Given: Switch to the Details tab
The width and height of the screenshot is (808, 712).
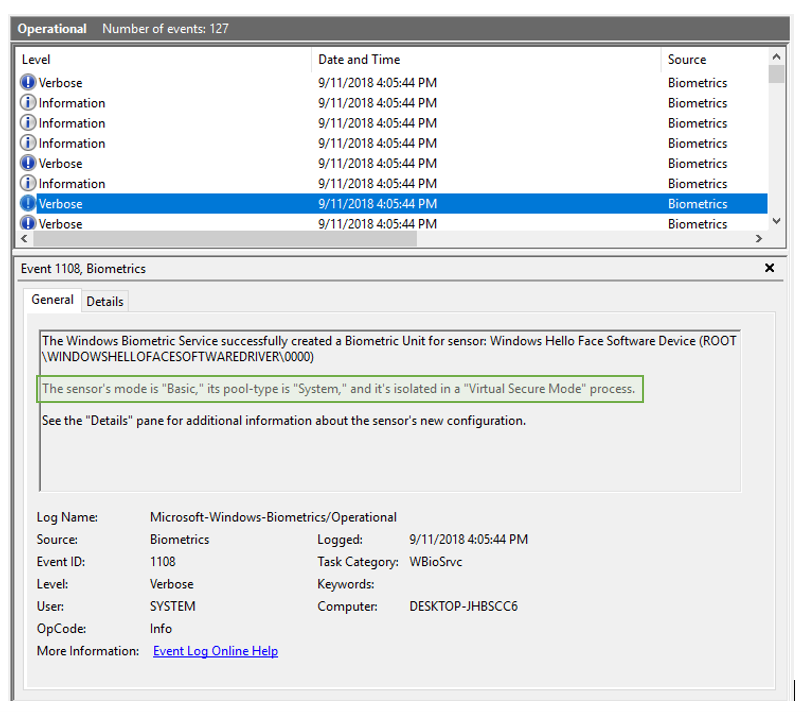Looking at the screenshot, I should [x=105, y=301].
